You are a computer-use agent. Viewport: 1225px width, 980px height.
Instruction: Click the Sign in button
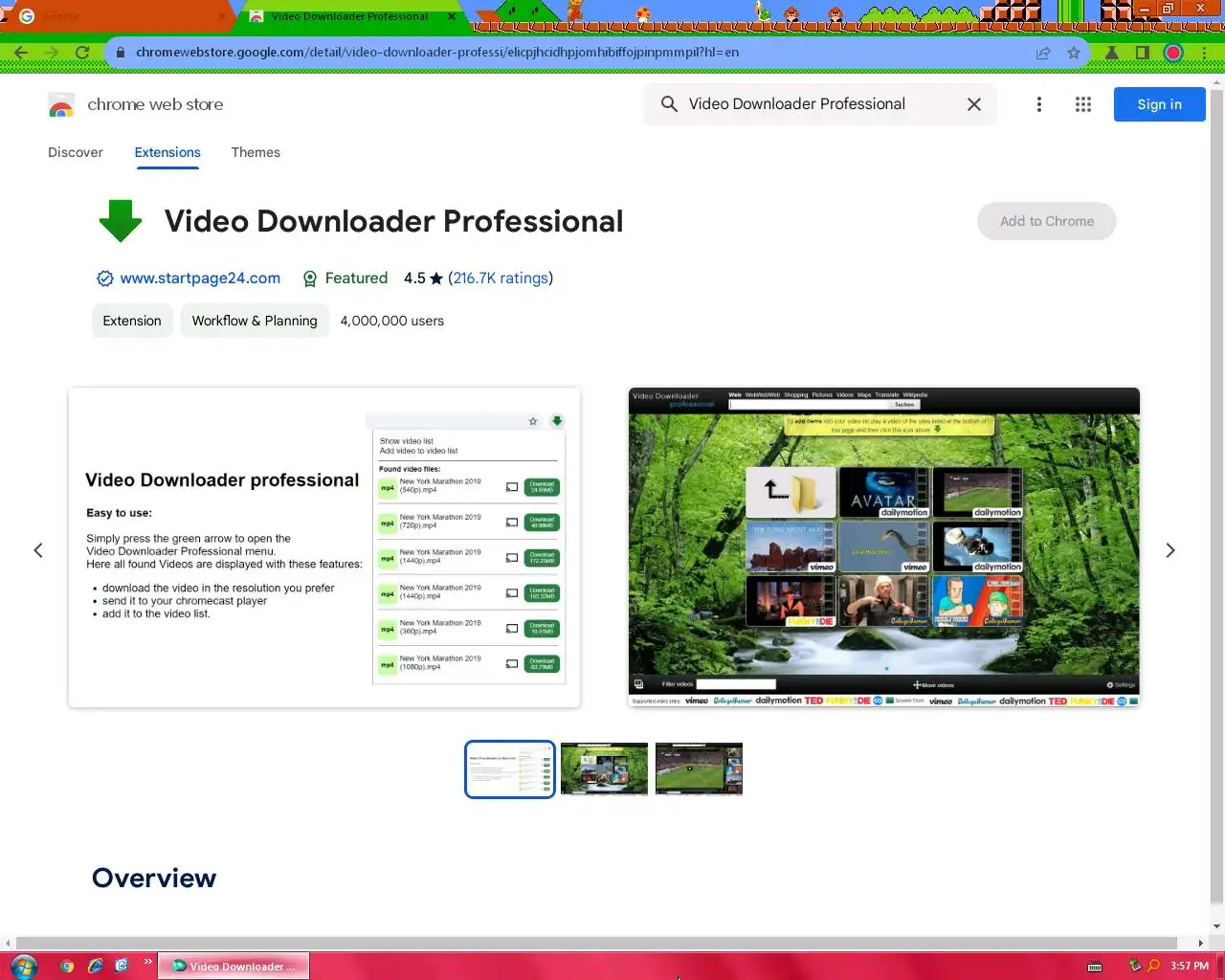1159,104
